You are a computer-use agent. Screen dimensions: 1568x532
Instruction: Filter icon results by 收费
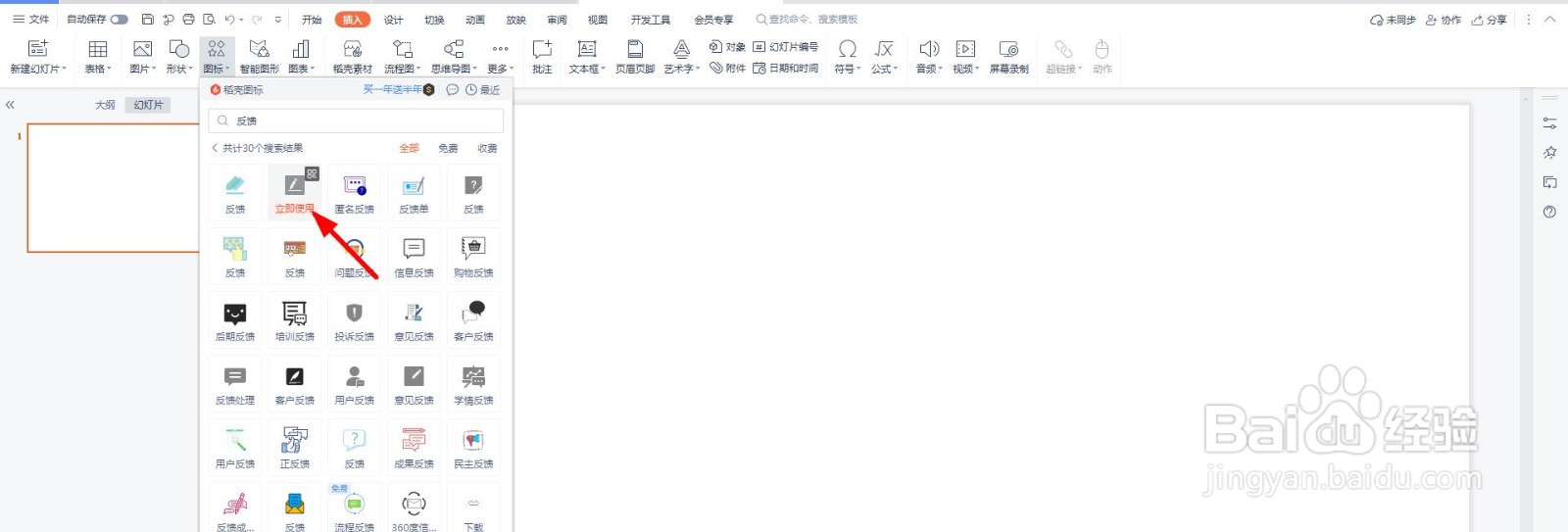click(x=487, y=148)
